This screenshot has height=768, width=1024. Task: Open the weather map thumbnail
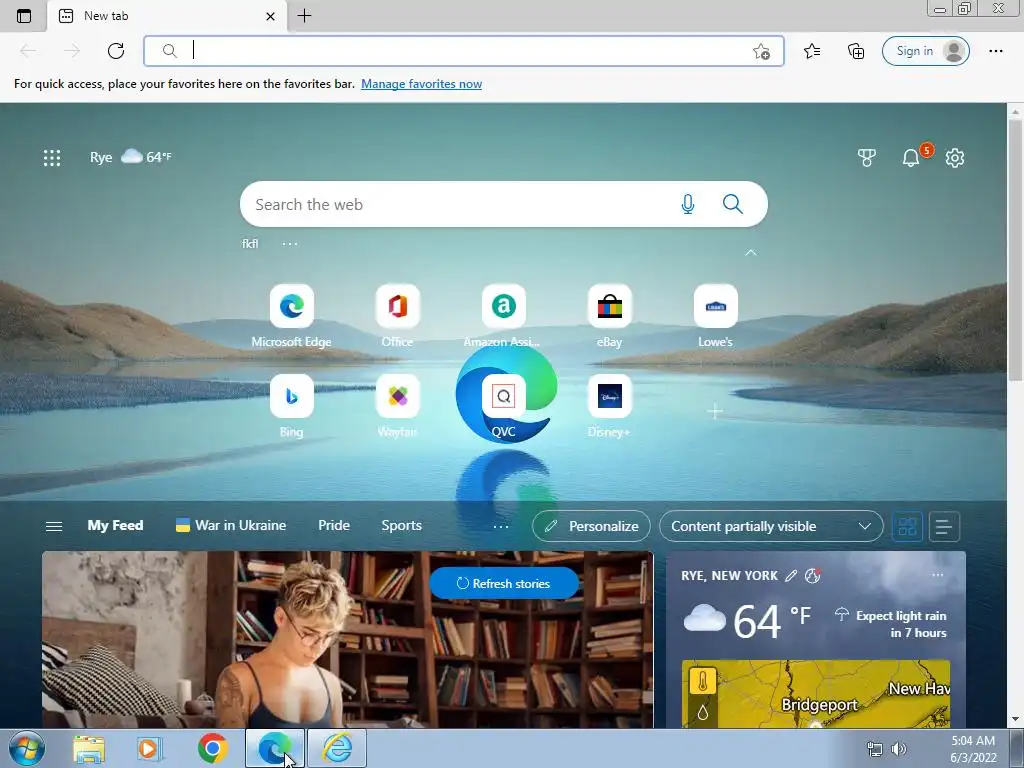(816, 694)
